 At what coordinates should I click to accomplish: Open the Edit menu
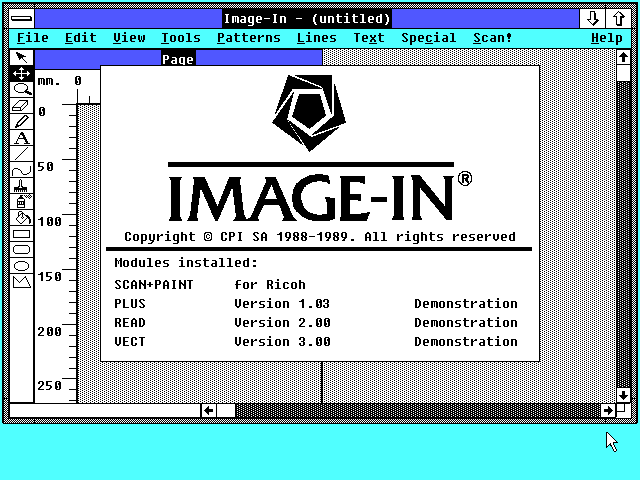click(81, 38)
